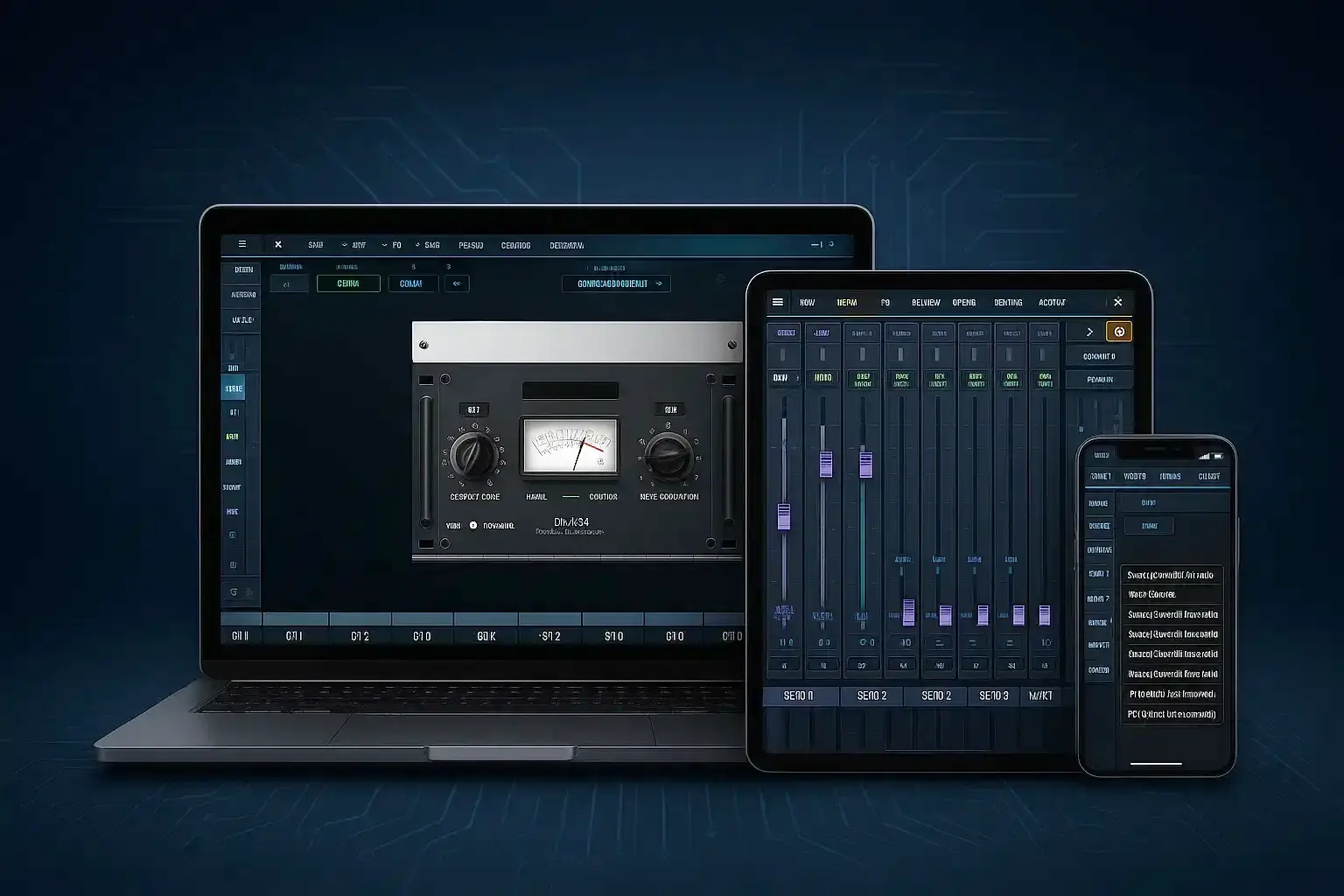
Task: Click the left knob above CESPOCT CONE
Action: point(474,455)
